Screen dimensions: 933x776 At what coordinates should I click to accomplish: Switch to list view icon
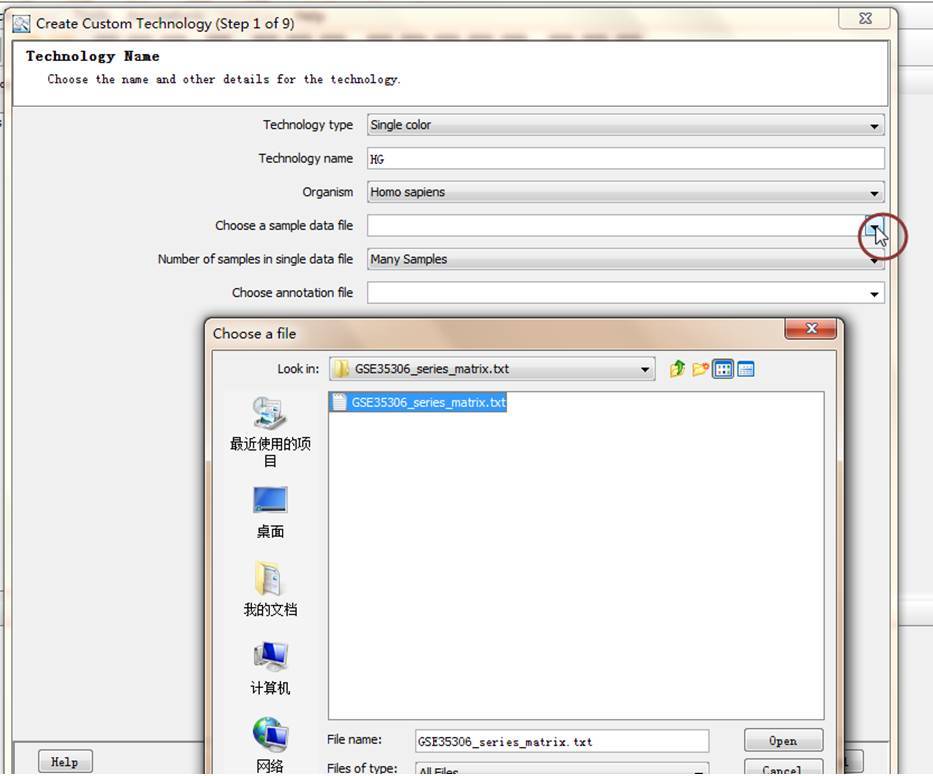(x=723, y=369)
